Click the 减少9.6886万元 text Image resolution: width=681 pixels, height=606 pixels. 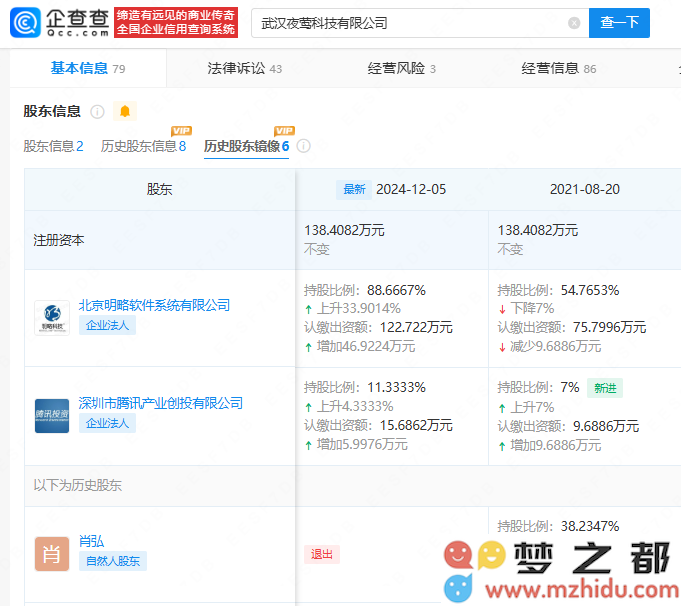pos(555,346)
